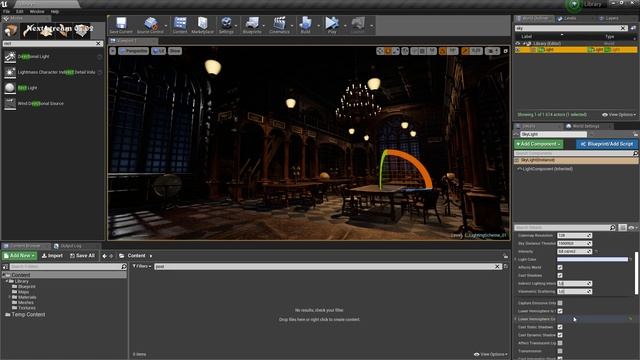Enable the rotate gizmo icon in viewport
640x360 pixels.
[x=388, y=51]
